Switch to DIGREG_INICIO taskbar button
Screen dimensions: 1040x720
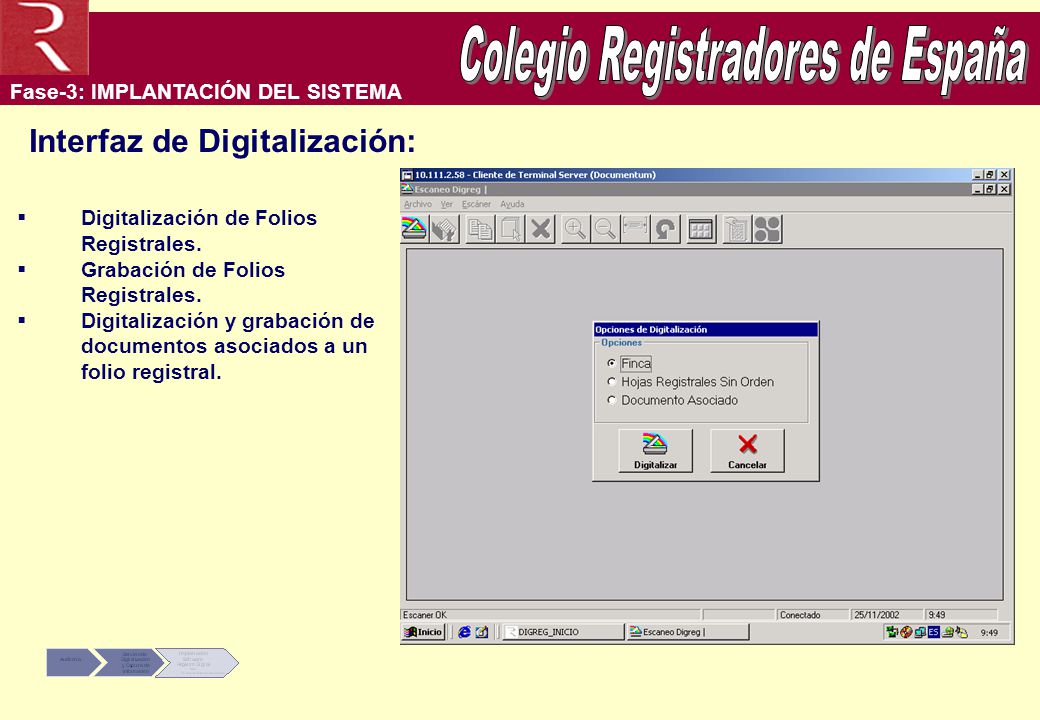click(x=562, y=632)
